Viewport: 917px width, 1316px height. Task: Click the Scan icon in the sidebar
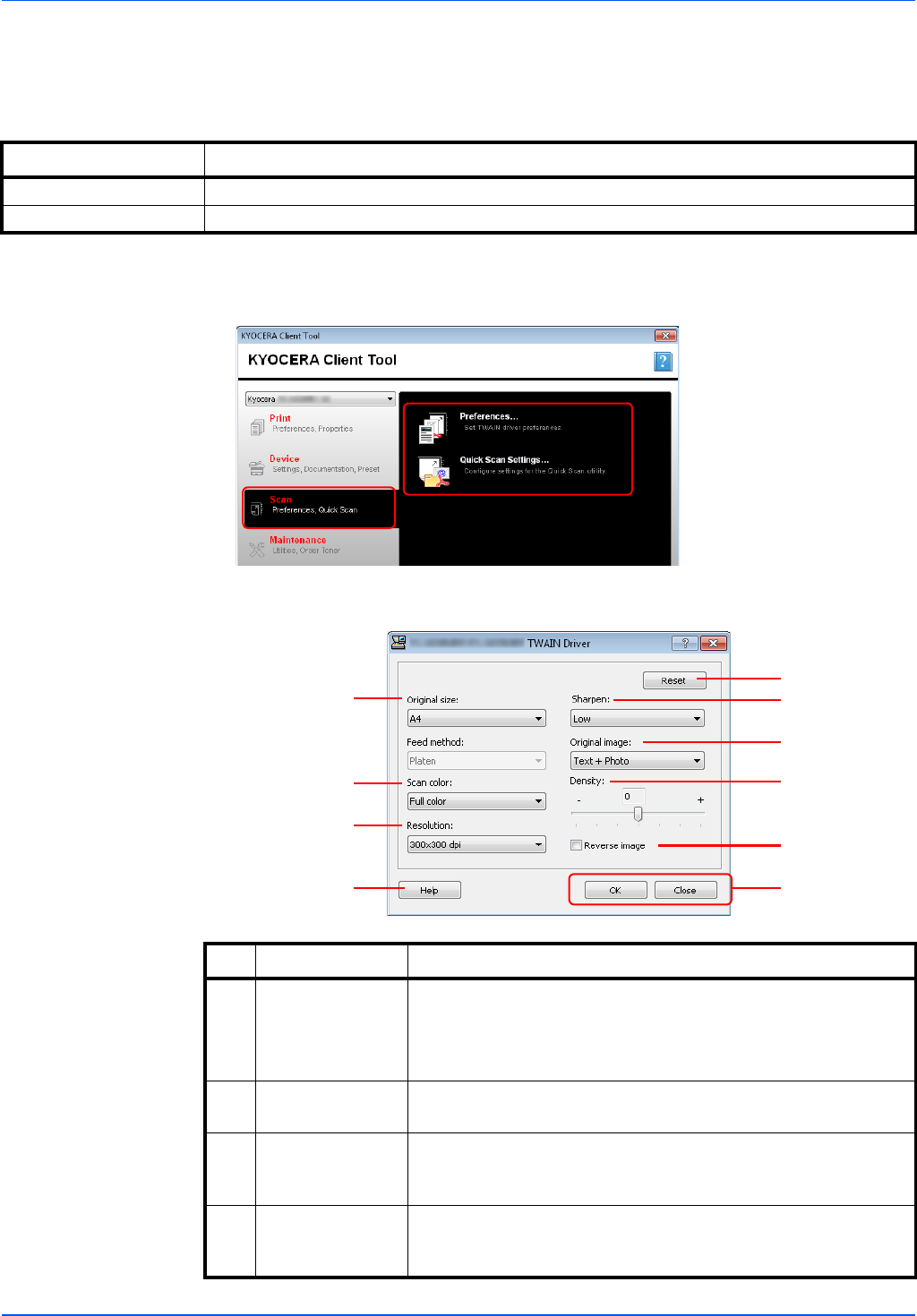[257, 508]
